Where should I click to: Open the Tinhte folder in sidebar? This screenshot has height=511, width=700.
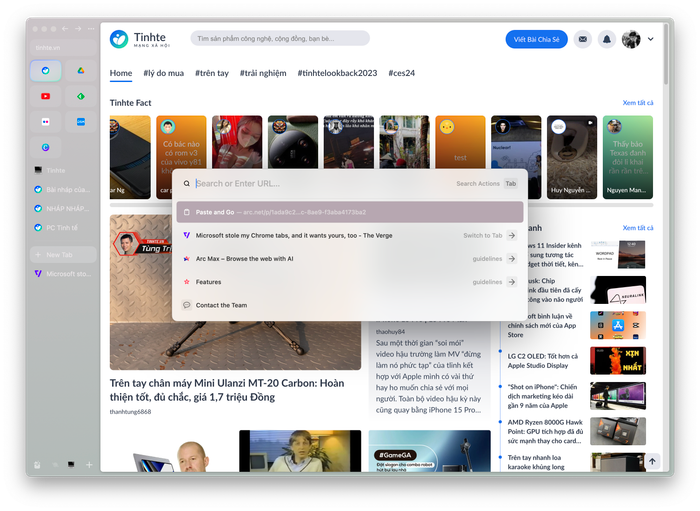[x=63, y=170]
